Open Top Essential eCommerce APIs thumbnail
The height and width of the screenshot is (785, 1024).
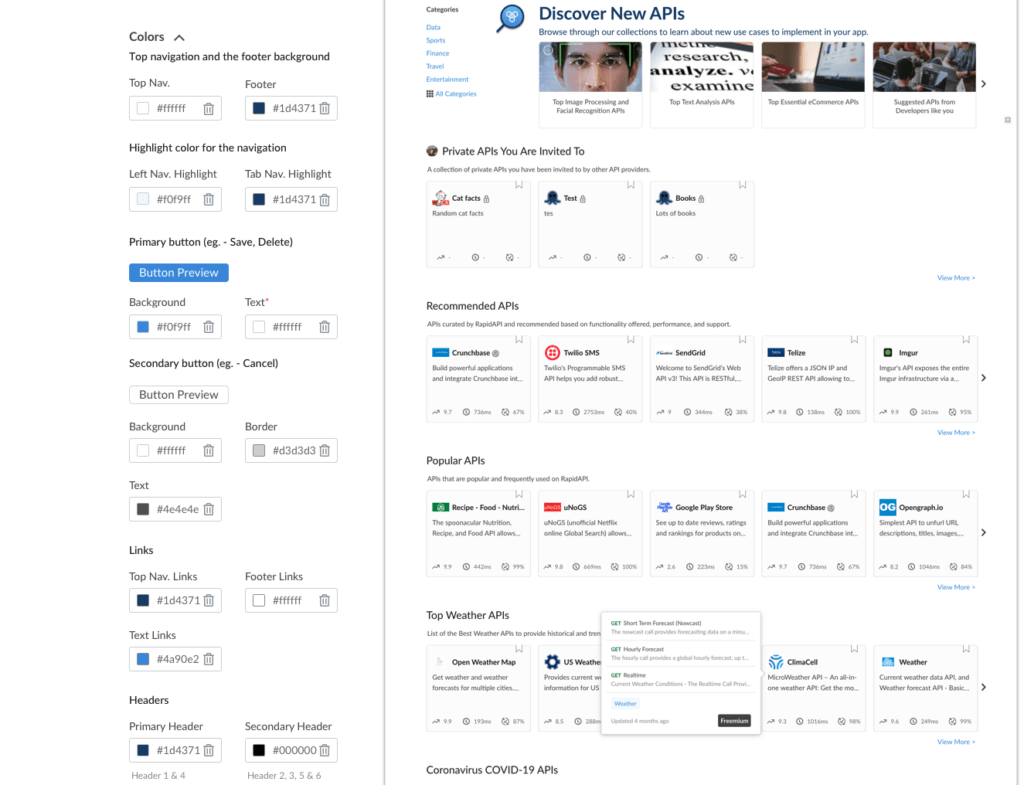tap(813, 67)
